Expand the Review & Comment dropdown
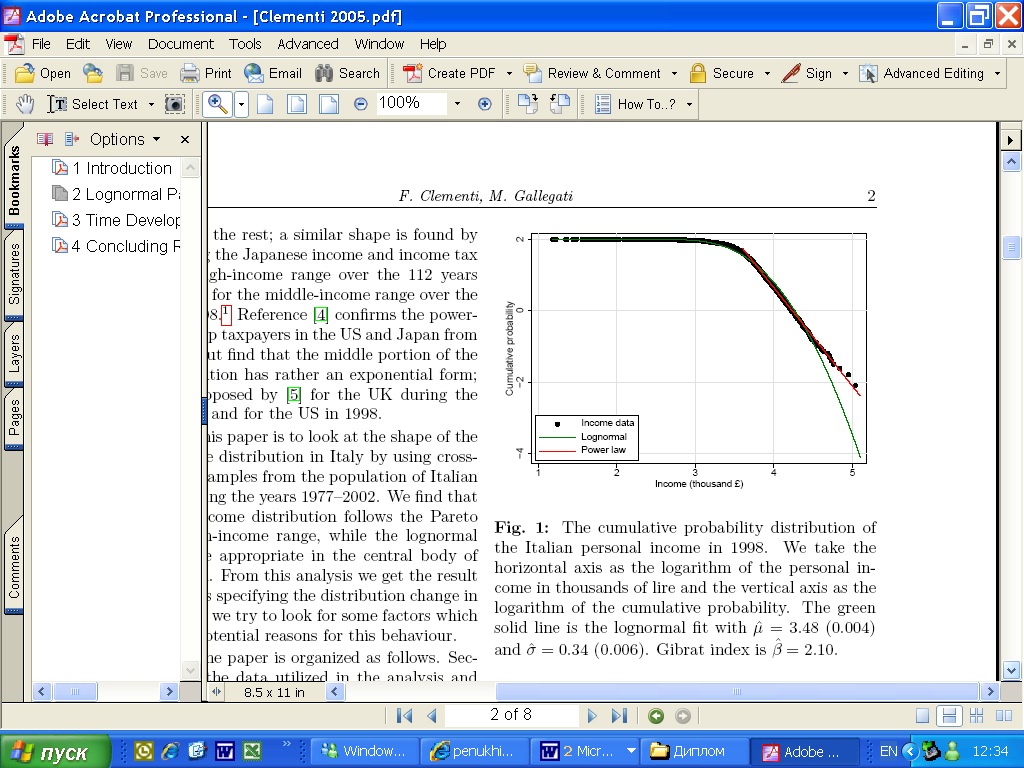 coord(674,73)
